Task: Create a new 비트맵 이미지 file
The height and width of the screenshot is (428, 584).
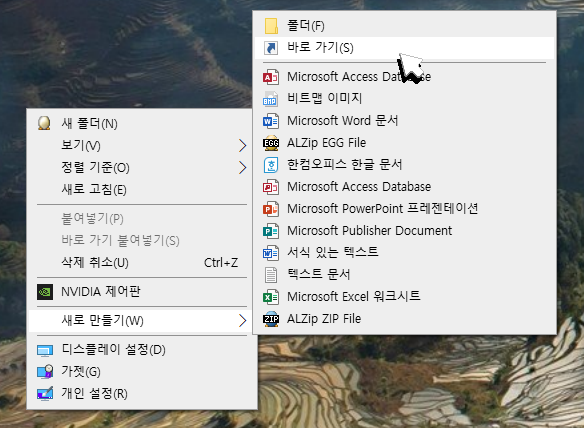Action: coord(404,99)
